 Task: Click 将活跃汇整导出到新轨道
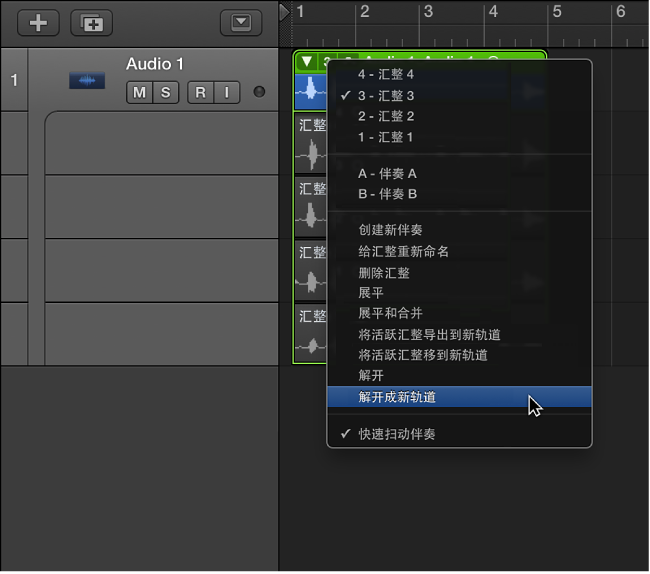click(459, 334)
